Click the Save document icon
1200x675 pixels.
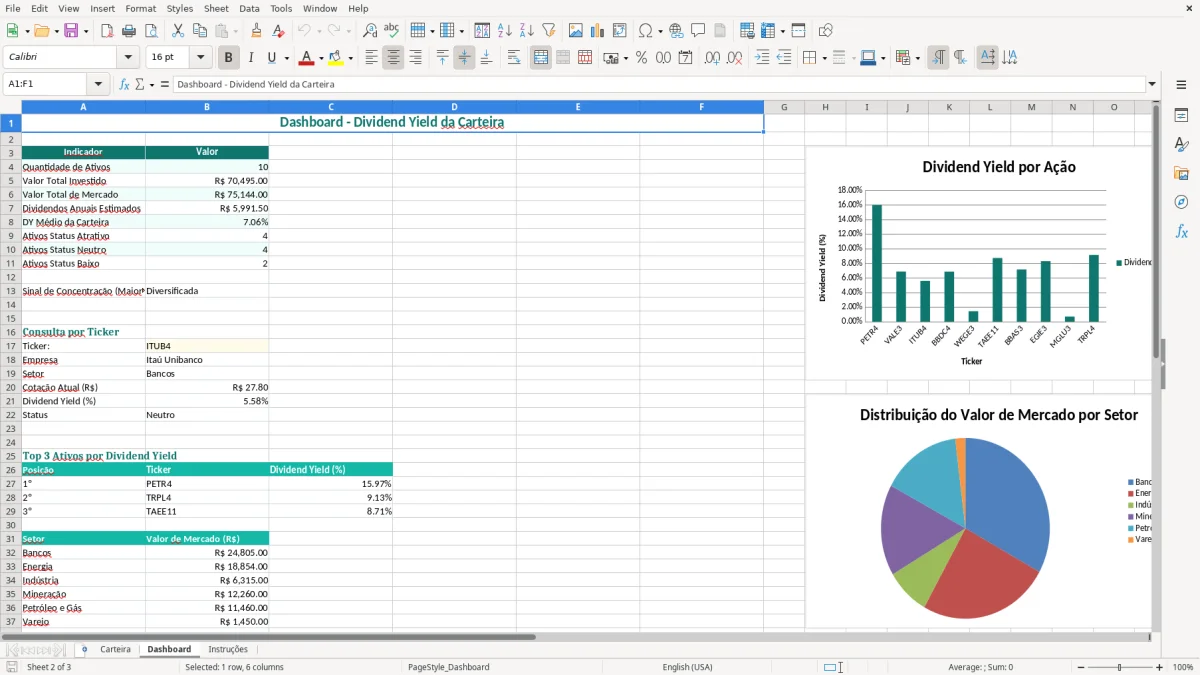point(71,31)
